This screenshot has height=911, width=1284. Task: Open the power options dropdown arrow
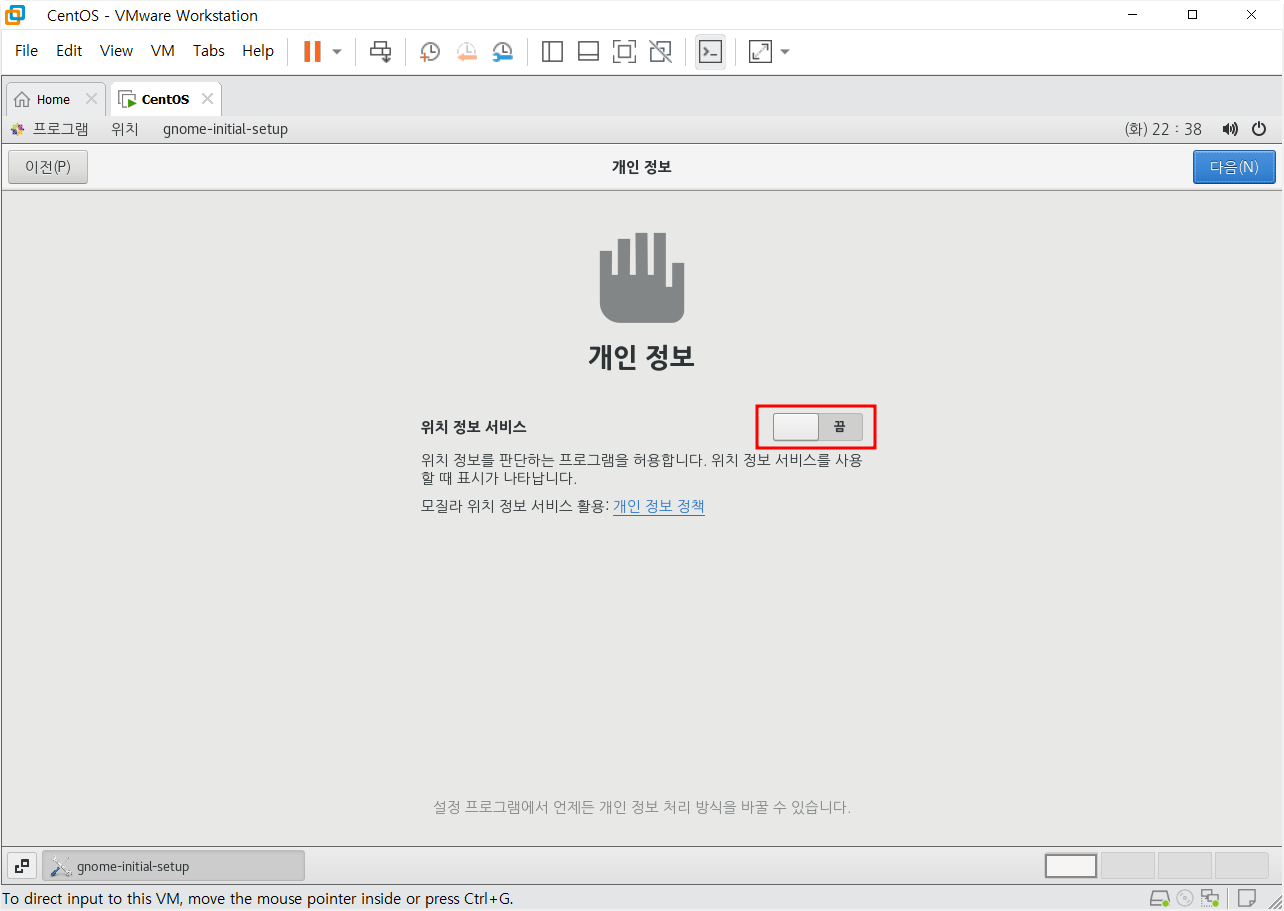(337, 51)
